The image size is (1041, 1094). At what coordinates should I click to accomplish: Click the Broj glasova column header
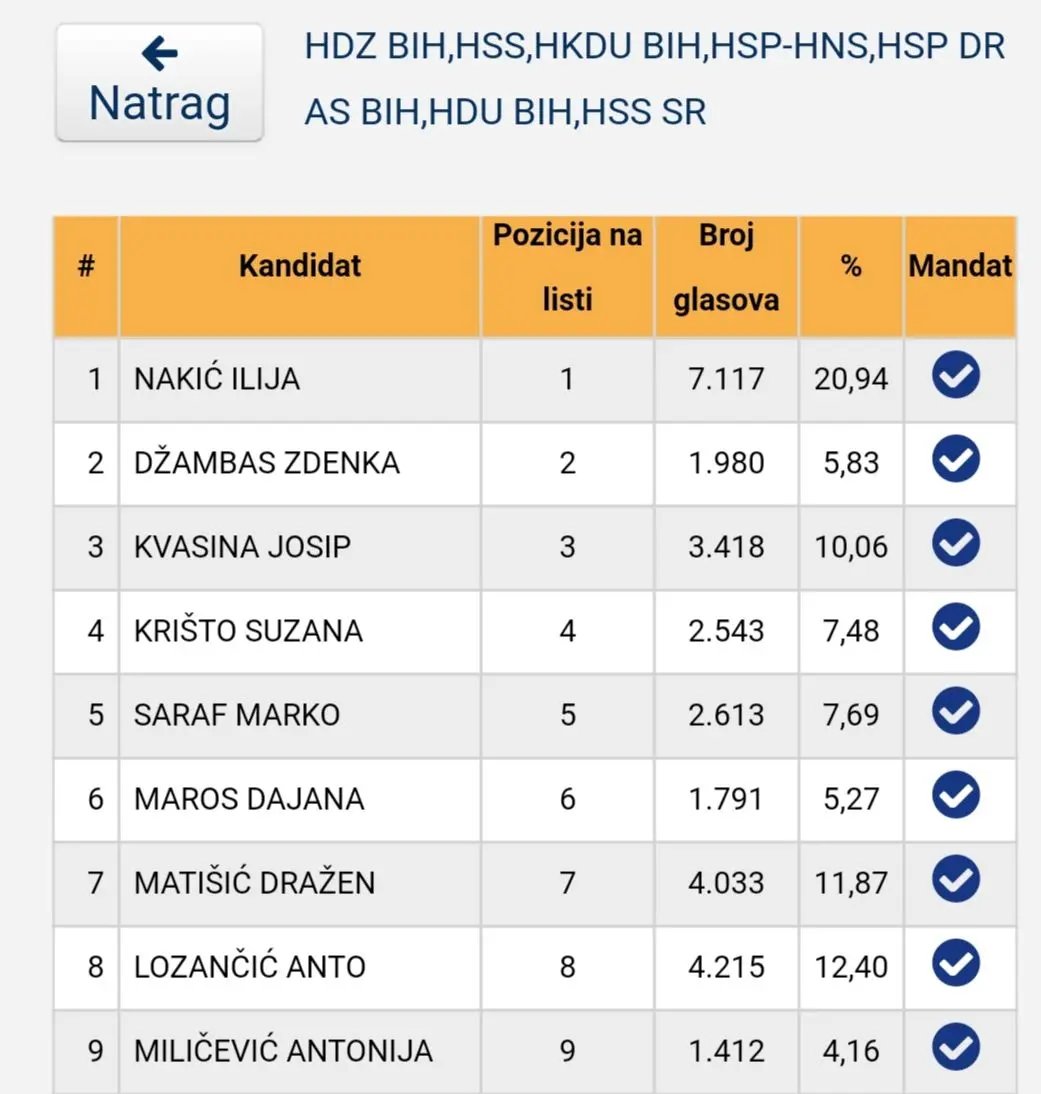pos(726,268)
